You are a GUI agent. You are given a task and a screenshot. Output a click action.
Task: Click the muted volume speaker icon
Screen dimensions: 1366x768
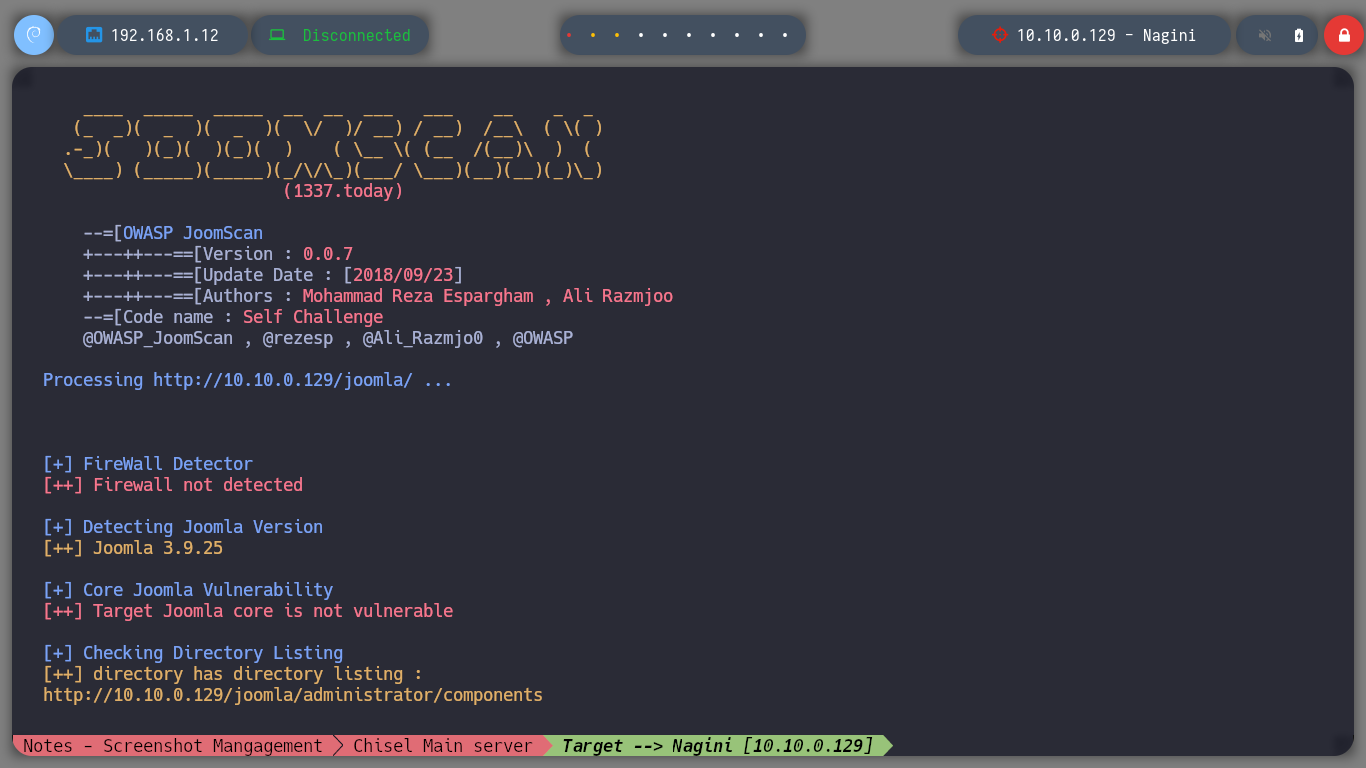tap(1265, 35)
